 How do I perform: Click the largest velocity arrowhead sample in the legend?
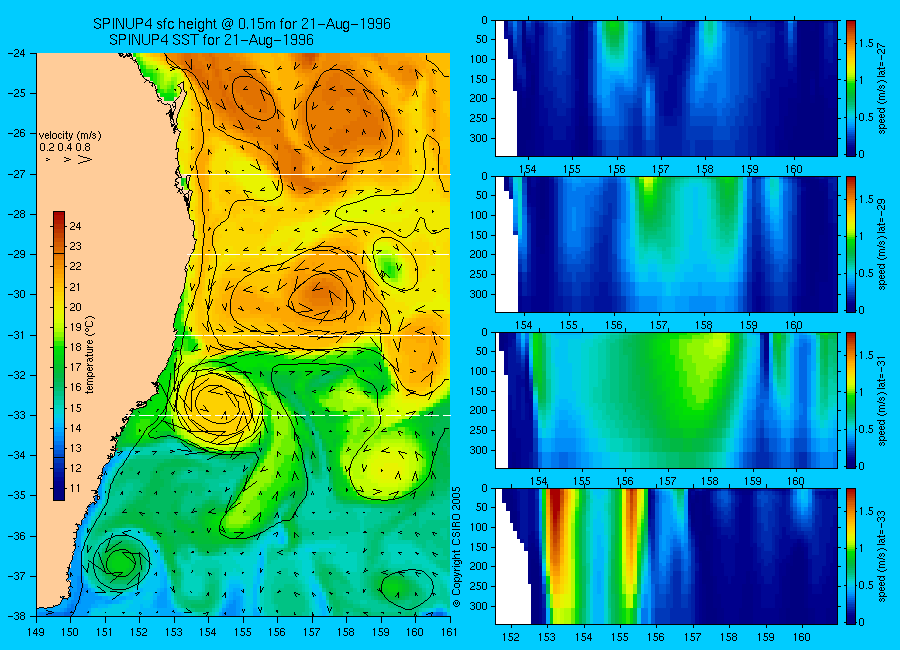click(84, 160)
